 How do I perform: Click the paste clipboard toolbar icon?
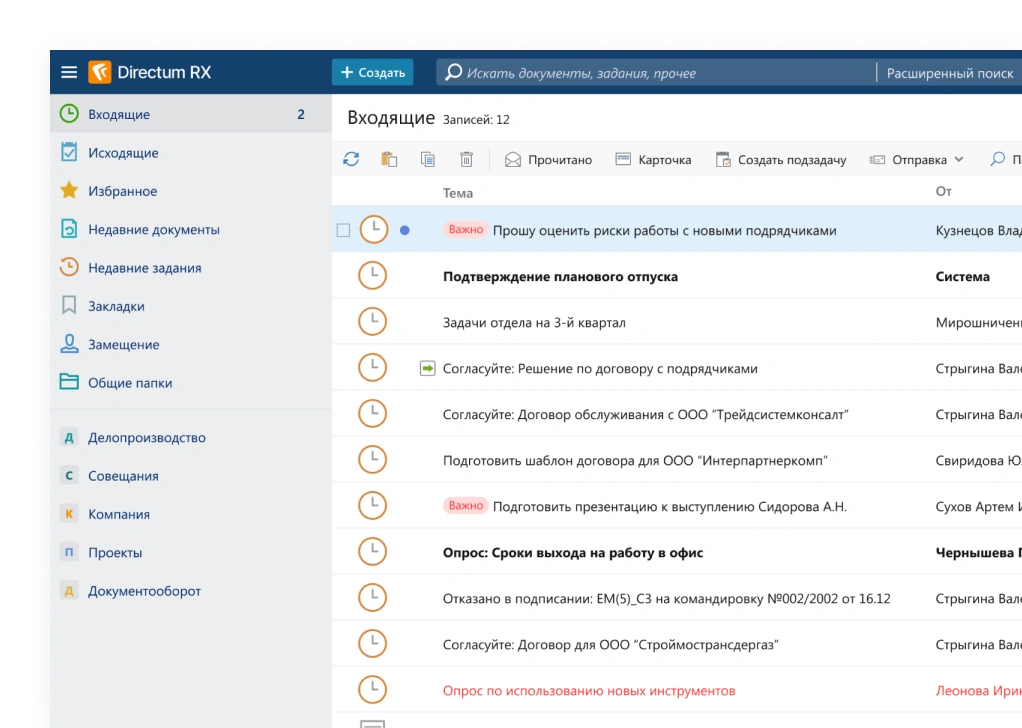(x=390, y=159)
